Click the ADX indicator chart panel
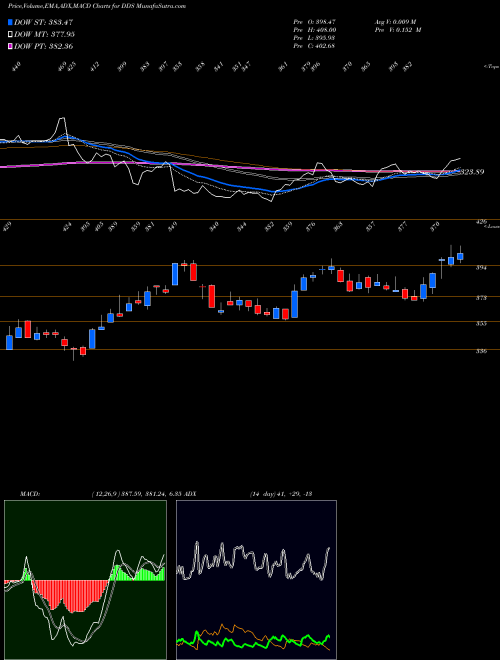 tap(256, 580)
